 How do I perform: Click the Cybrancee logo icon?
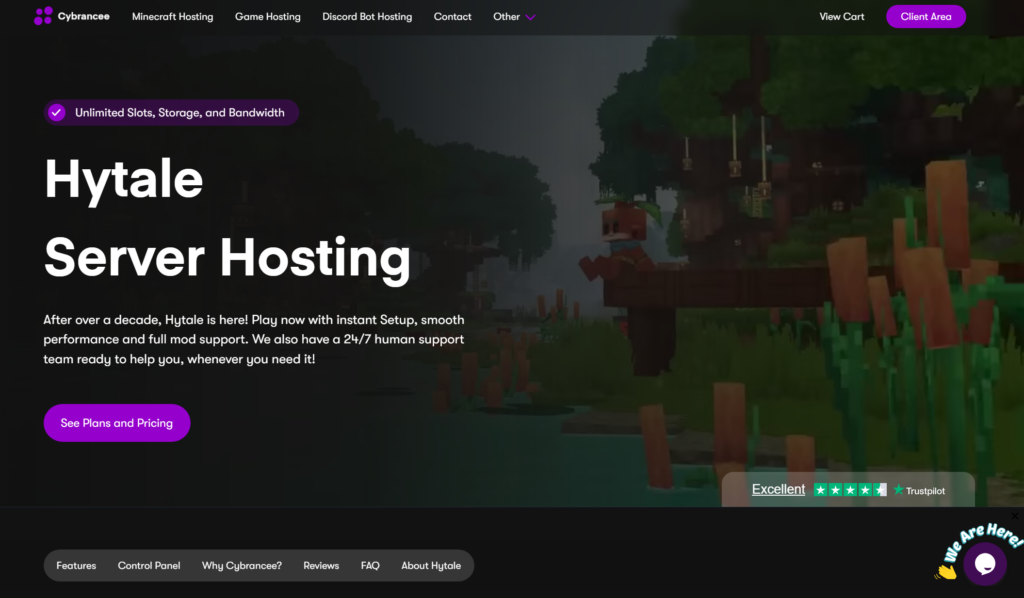[41, 16]
